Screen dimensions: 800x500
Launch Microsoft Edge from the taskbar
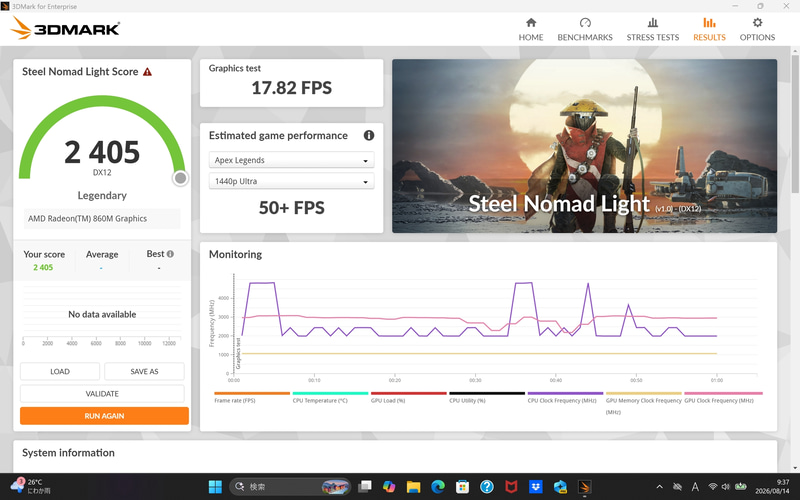438,487
